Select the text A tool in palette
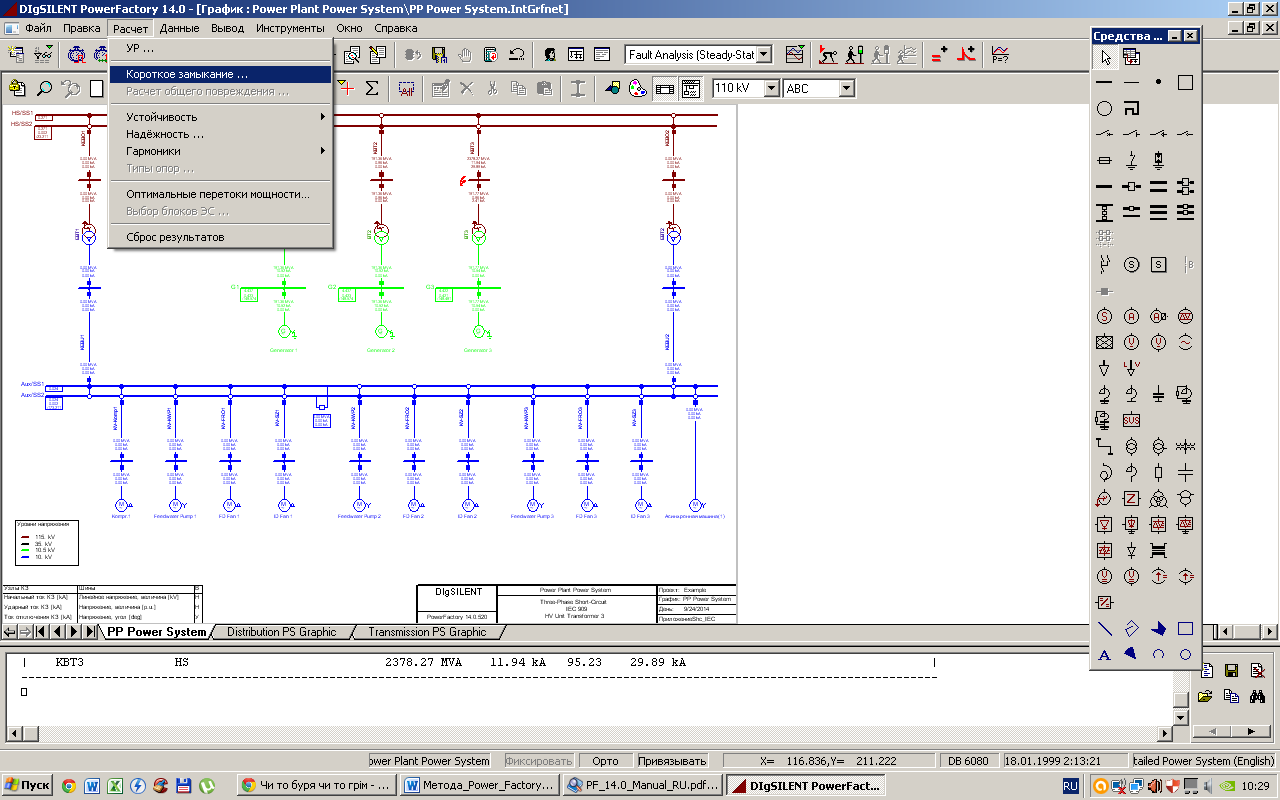Viewport: 1280px width, 800px height. tap(1105, 655)
